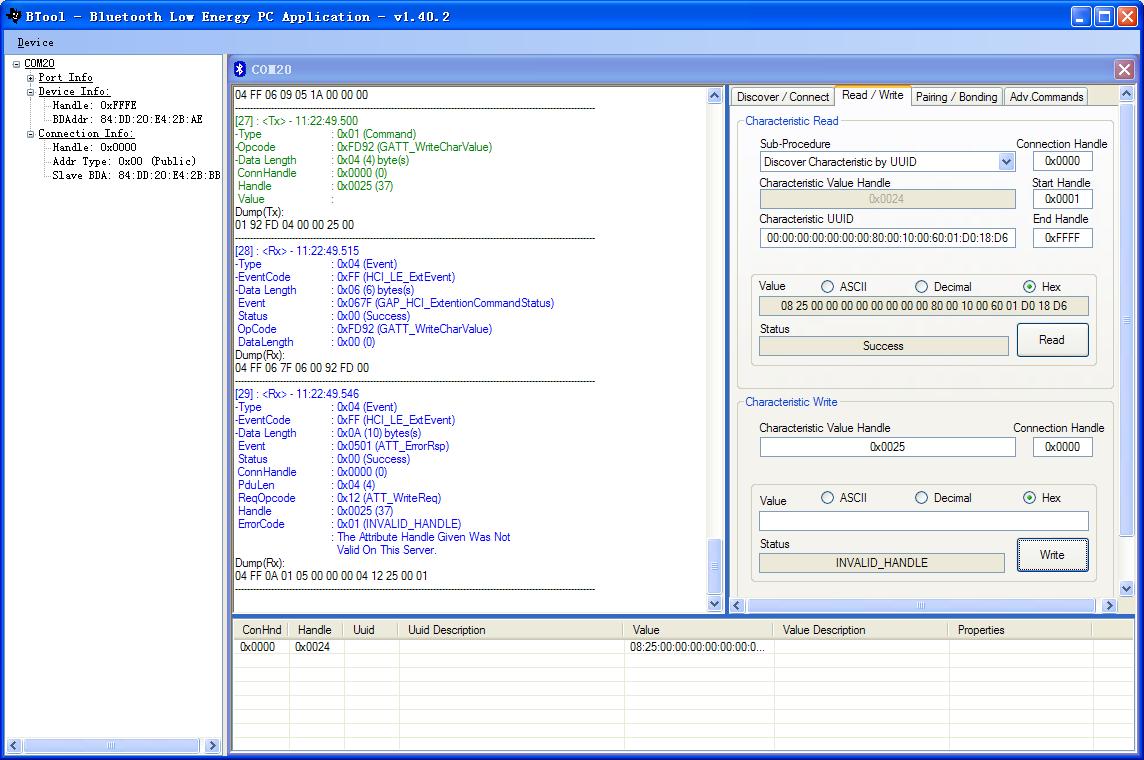The image size is (1144, 760).
Task: Click table value 08:25:00:00:00:00:00:00:0...
Action: tap(697, 647)
